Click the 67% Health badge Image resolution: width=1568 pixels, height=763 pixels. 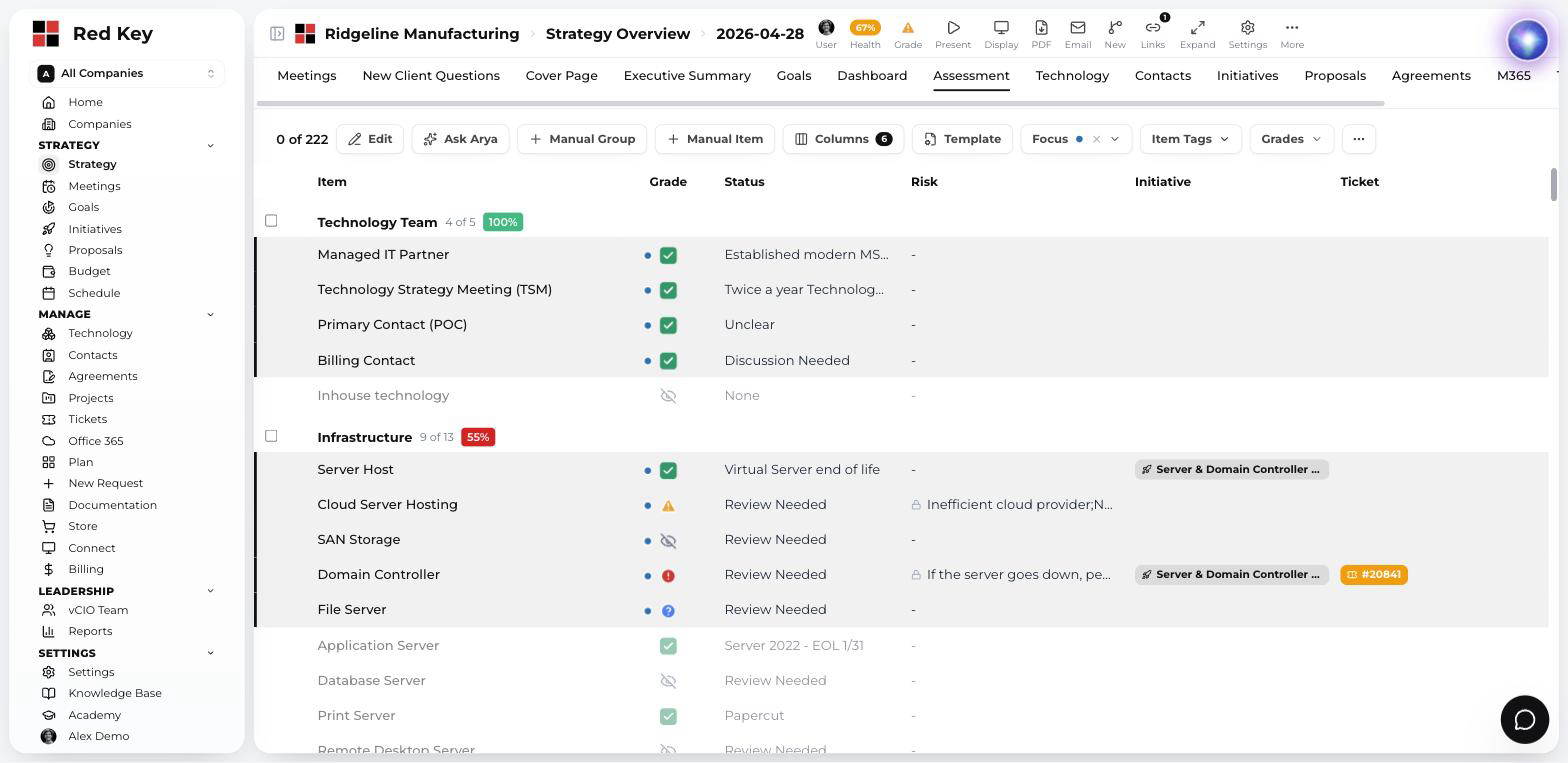pos(865,28)
